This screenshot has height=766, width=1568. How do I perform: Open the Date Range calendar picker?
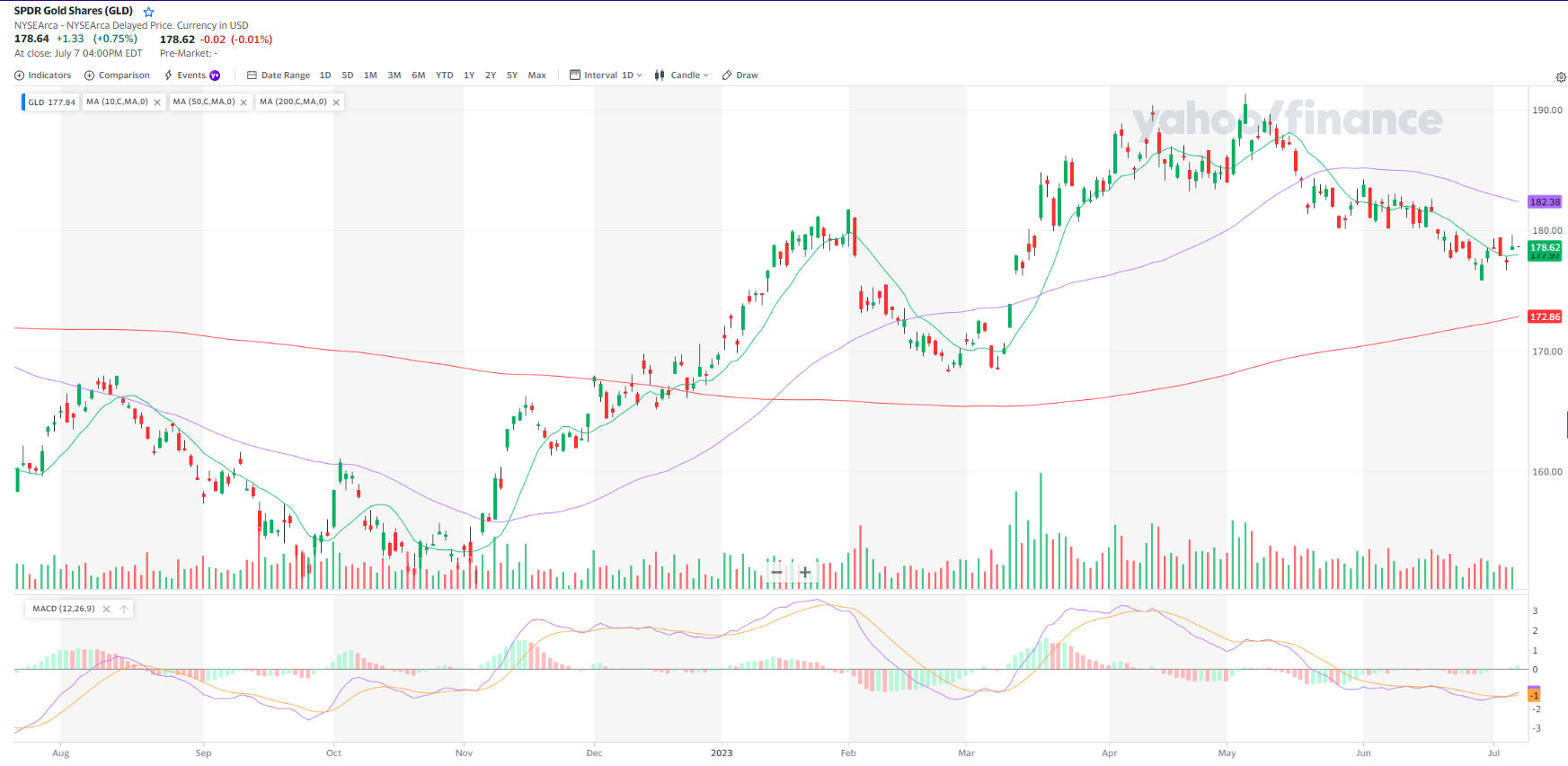(279, 76)
